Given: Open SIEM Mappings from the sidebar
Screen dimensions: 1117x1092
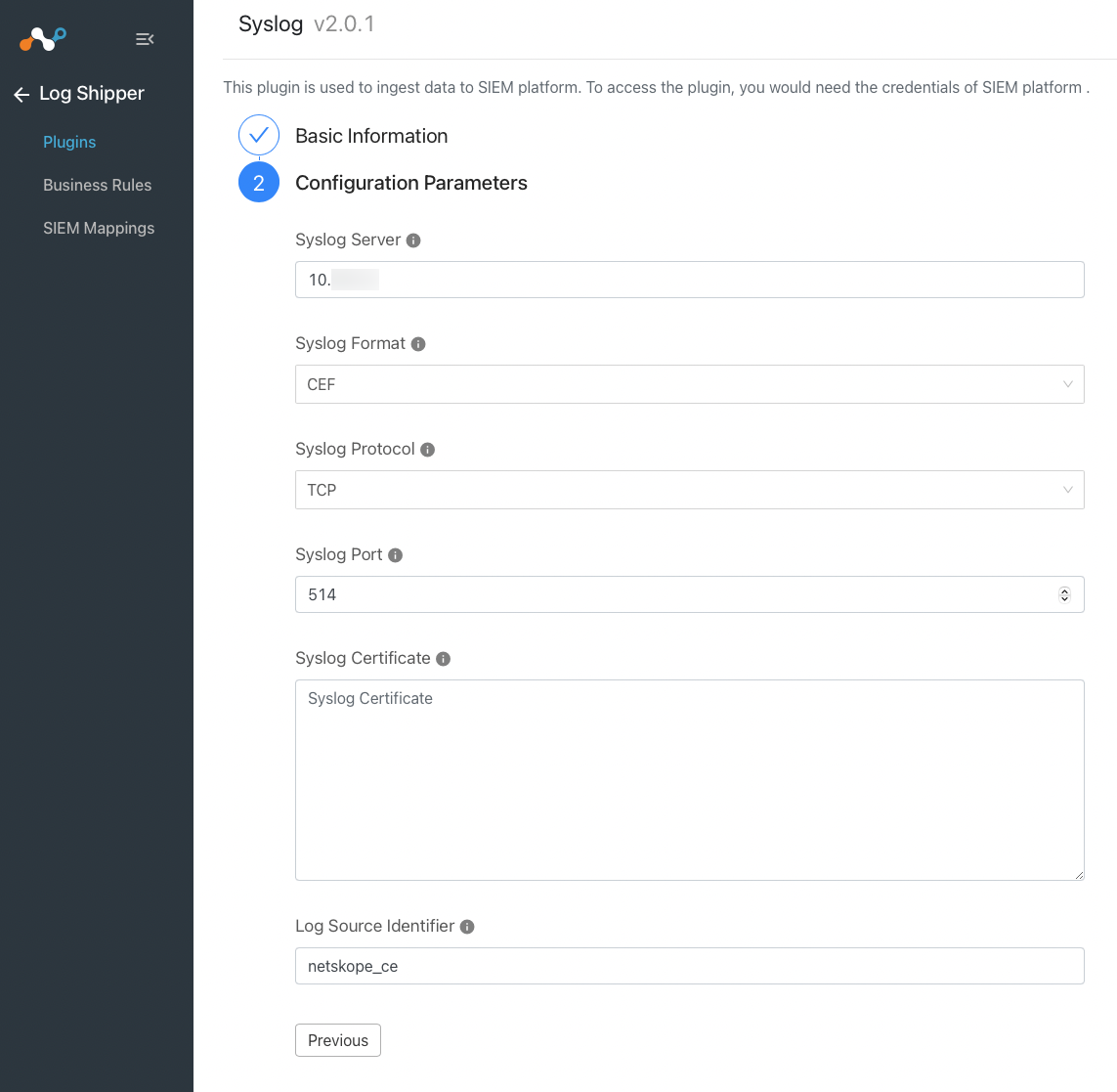Looking at the screenshot, I should [99, 228].
